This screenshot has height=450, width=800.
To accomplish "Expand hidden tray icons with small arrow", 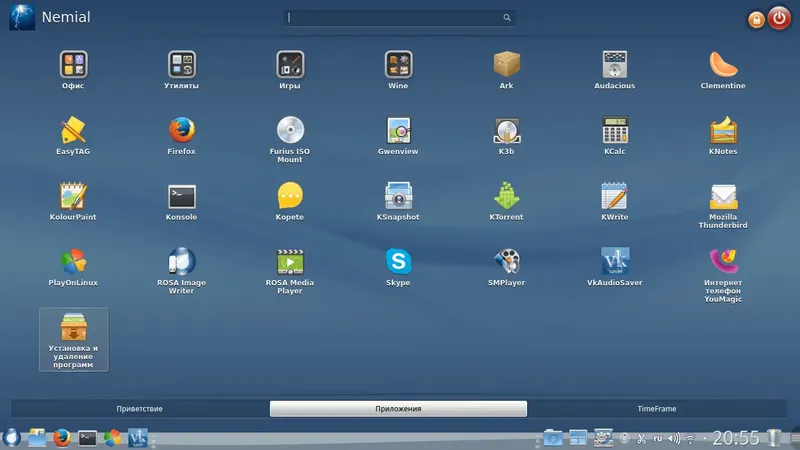I will pyautogui.click(x=705, y=438).
